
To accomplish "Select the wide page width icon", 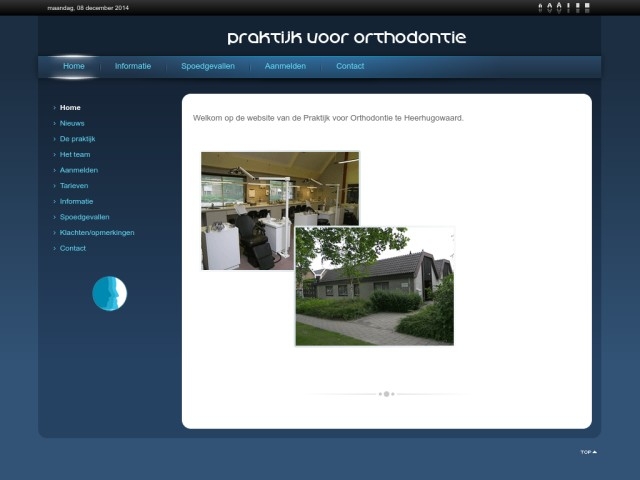I will point(588,7).
